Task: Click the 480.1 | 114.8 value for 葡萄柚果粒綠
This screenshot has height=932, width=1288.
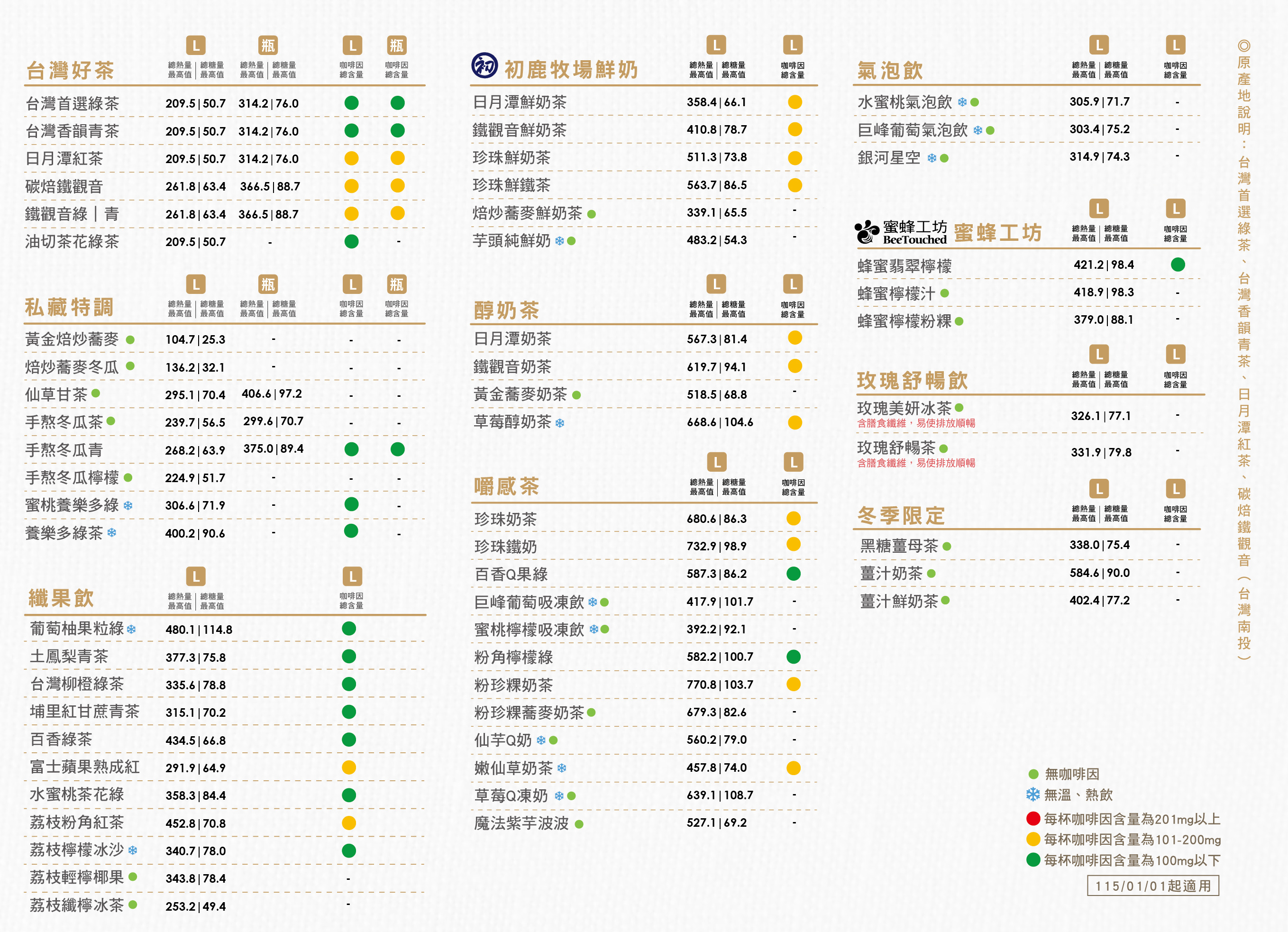Action: [199, 629]
